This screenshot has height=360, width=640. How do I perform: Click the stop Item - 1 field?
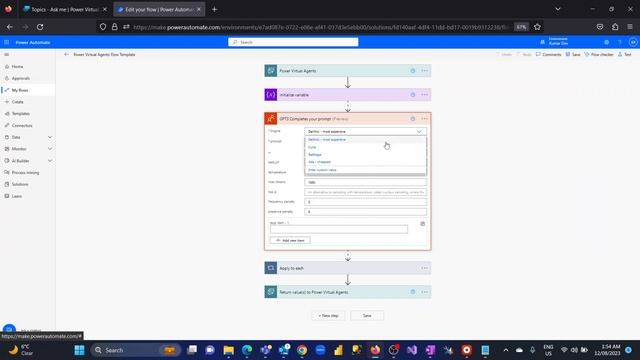point(339,229)
